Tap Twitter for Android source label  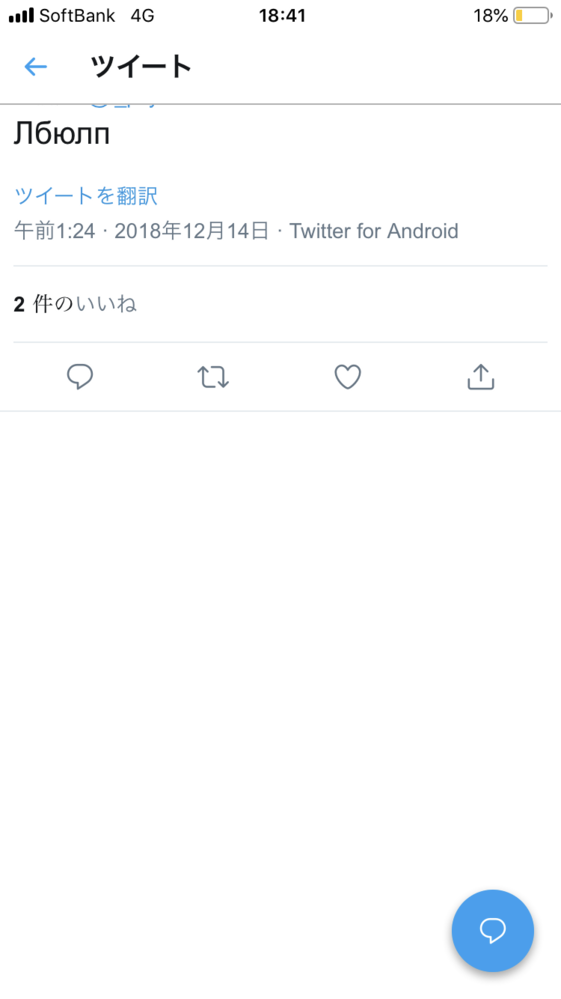click(x=374, y=231)
